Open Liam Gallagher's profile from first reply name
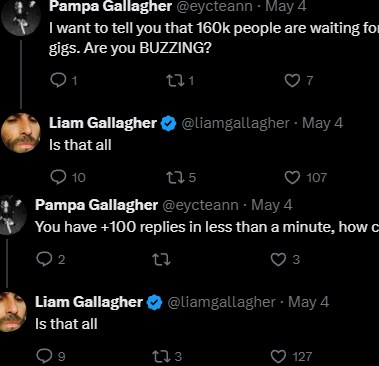This screenshot has height=366, width=379. (x=103, y=123)
